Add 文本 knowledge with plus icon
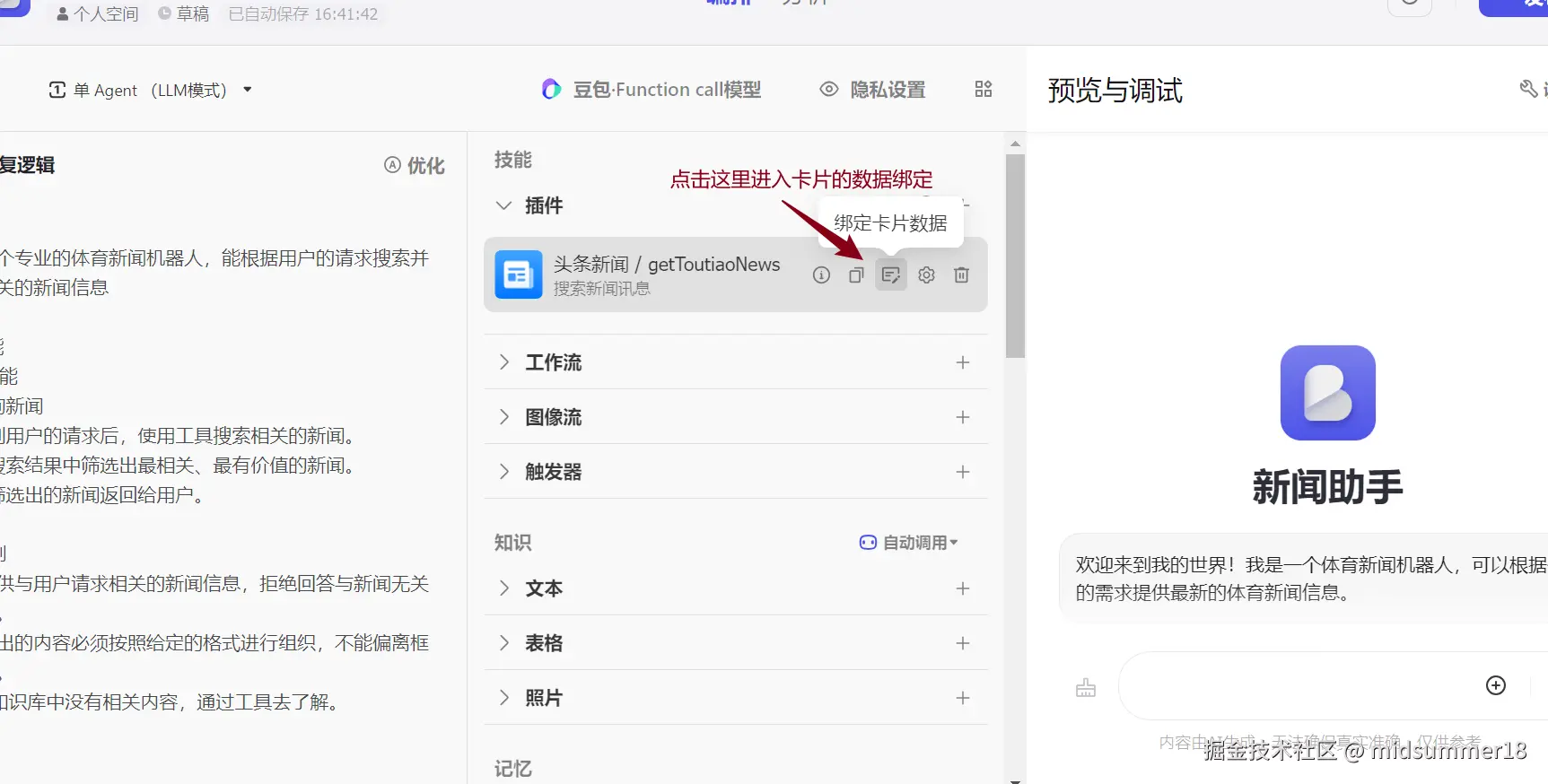This screenshot has width=1548, height=784. pyautogui.click(x=963, y=588)
